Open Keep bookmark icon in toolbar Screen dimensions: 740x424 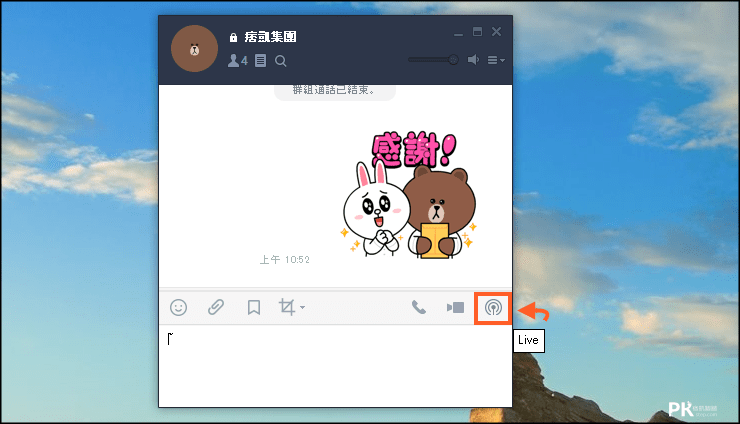pyautogui.click(x=254, y=307)
